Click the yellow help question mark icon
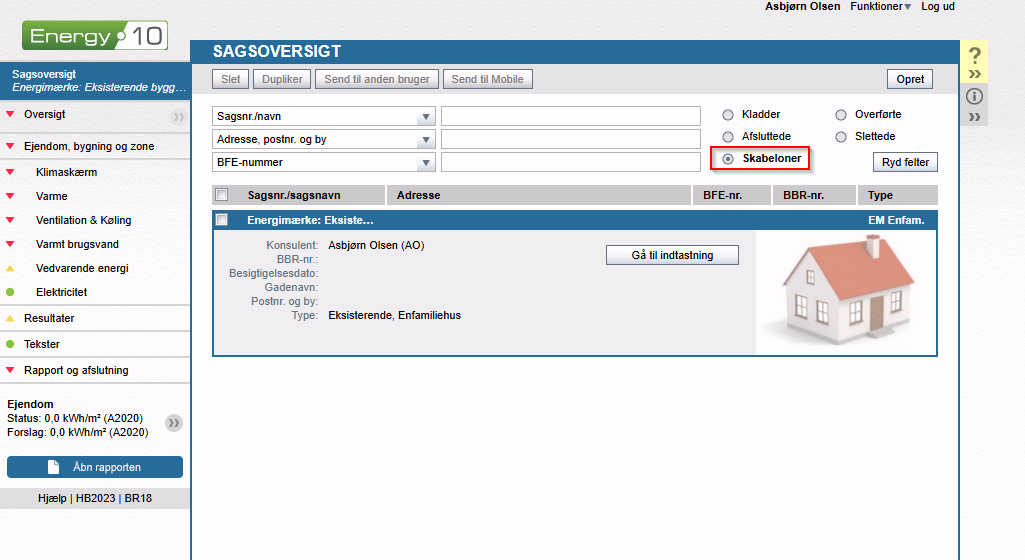1025x560 pixels. coord(975,56)
